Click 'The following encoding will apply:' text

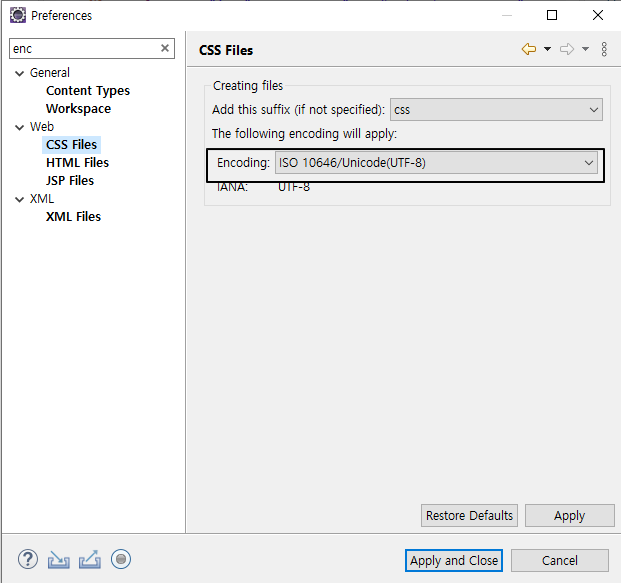click(304, 134)
